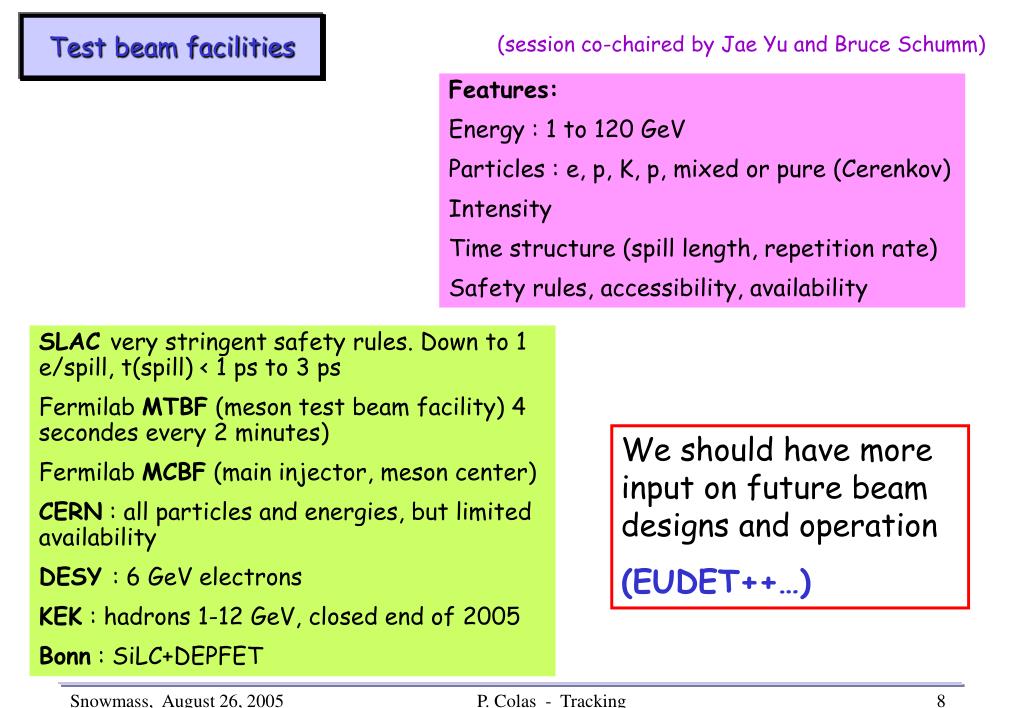Screen dimensions: 1023x708
Task: Click the slide page number 8
Action: [x=941, y=701]
